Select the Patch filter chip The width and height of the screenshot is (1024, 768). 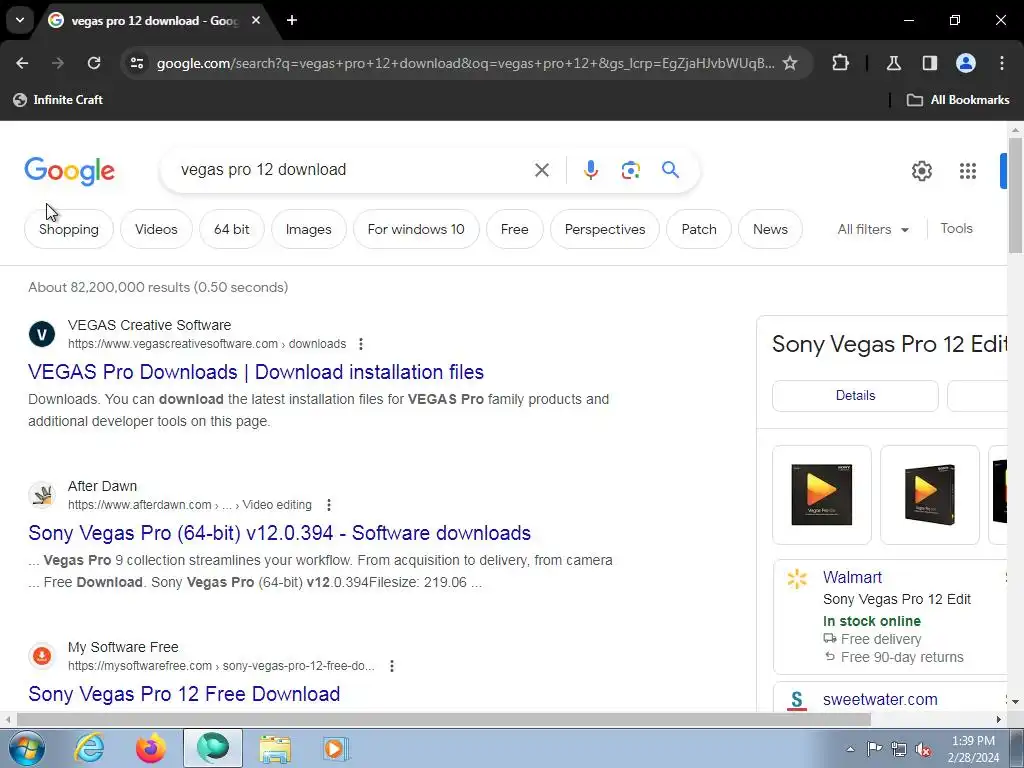coord(699,229)
